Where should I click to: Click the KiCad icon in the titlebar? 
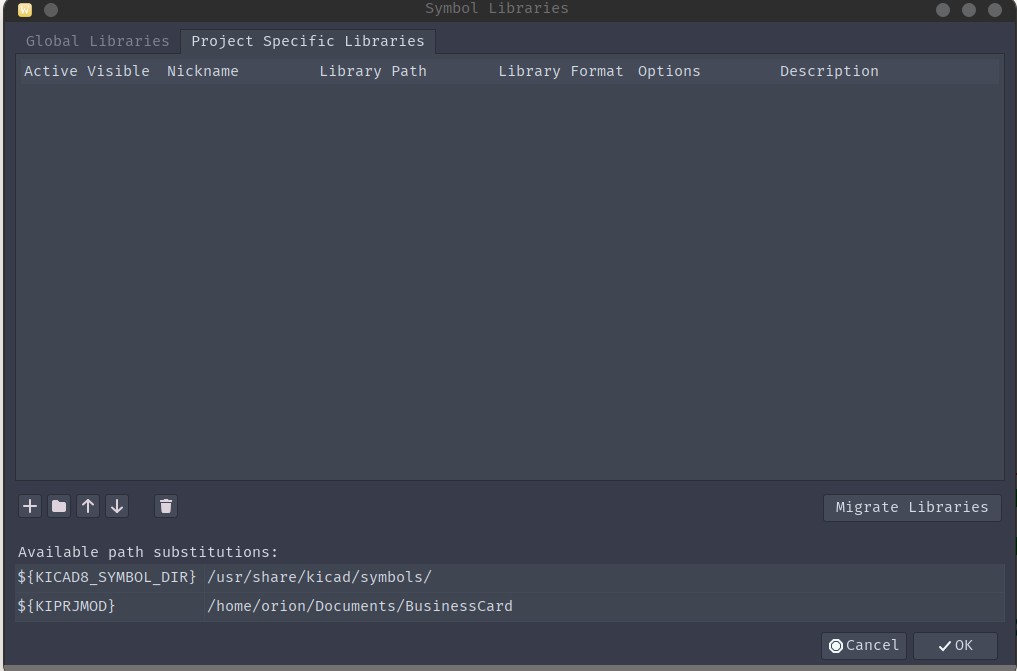23,8
